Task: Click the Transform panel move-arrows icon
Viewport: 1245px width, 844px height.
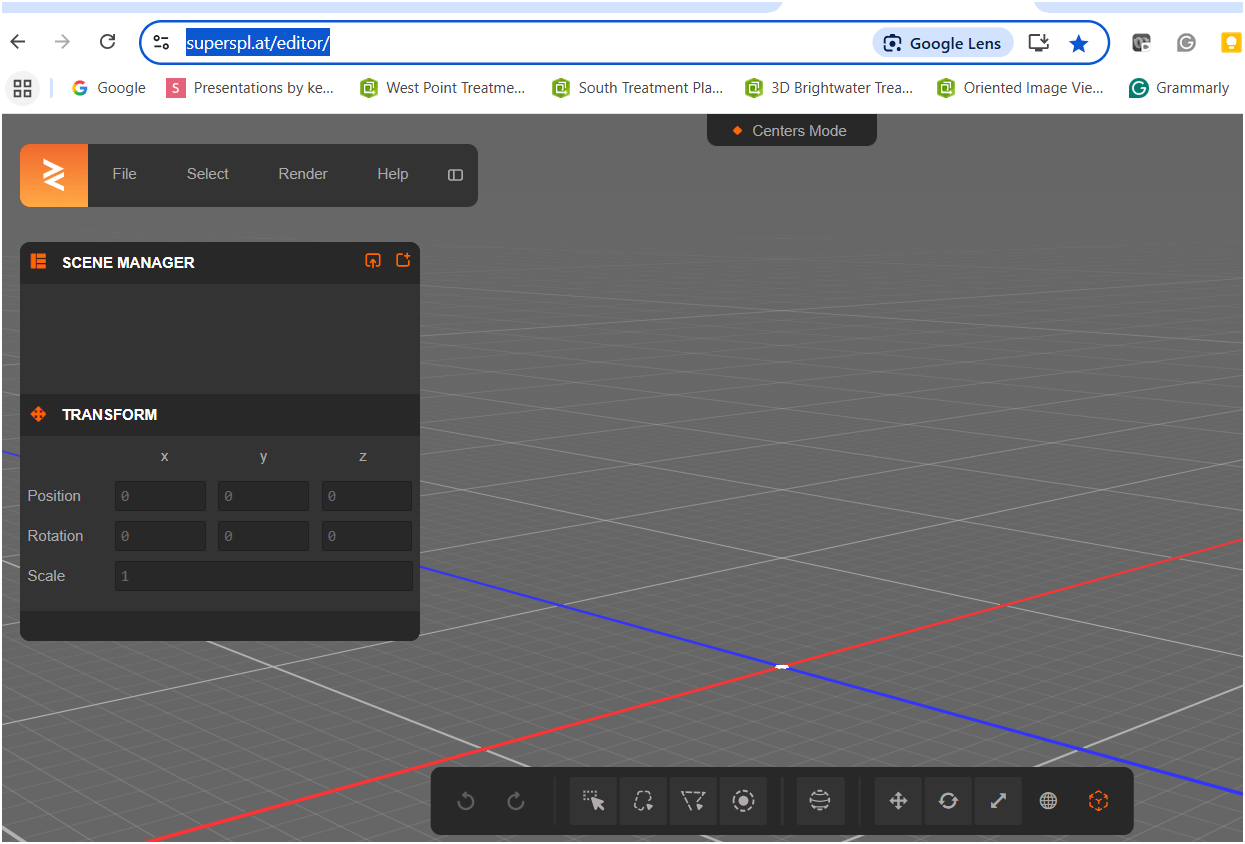Action: (x=39, y=414)
